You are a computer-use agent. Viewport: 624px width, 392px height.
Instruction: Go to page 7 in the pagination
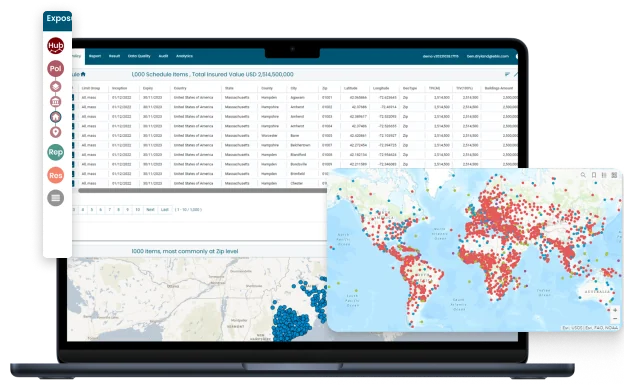click(109, 209)
